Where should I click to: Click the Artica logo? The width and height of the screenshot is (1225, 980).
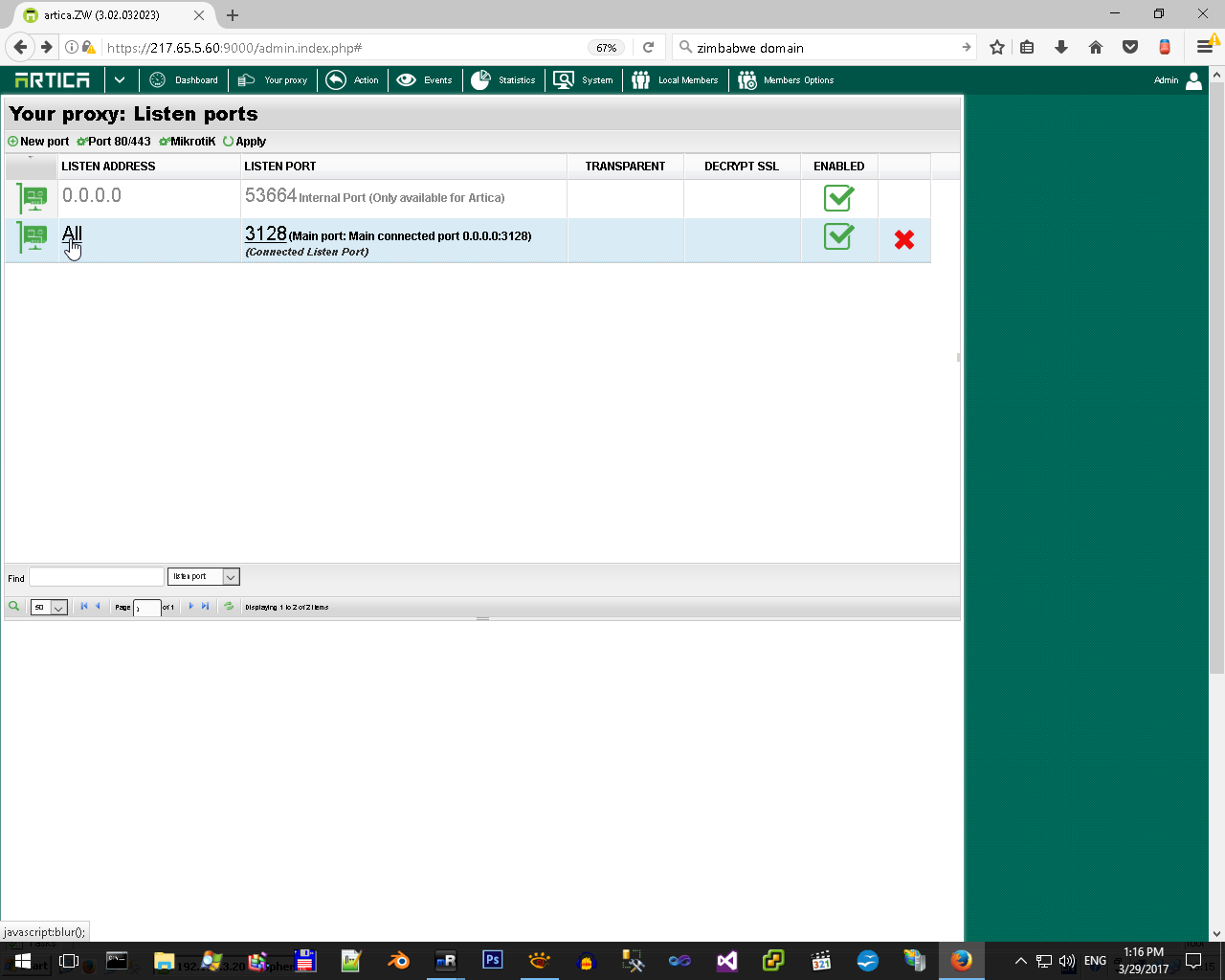[x=53, y=80]
